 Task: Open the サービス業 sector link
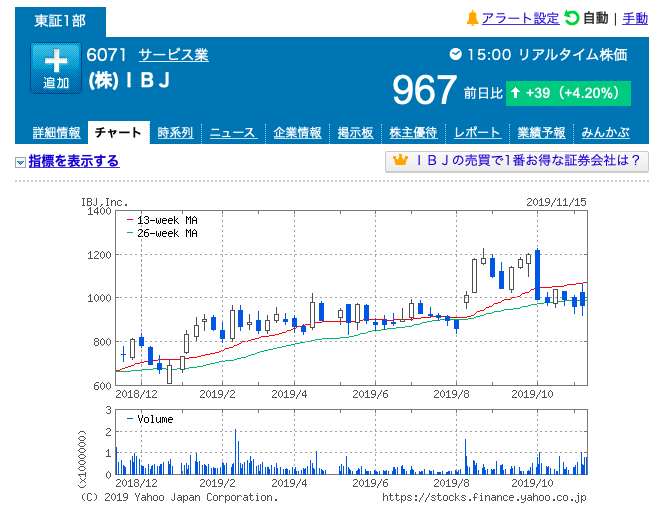point(174,55)
